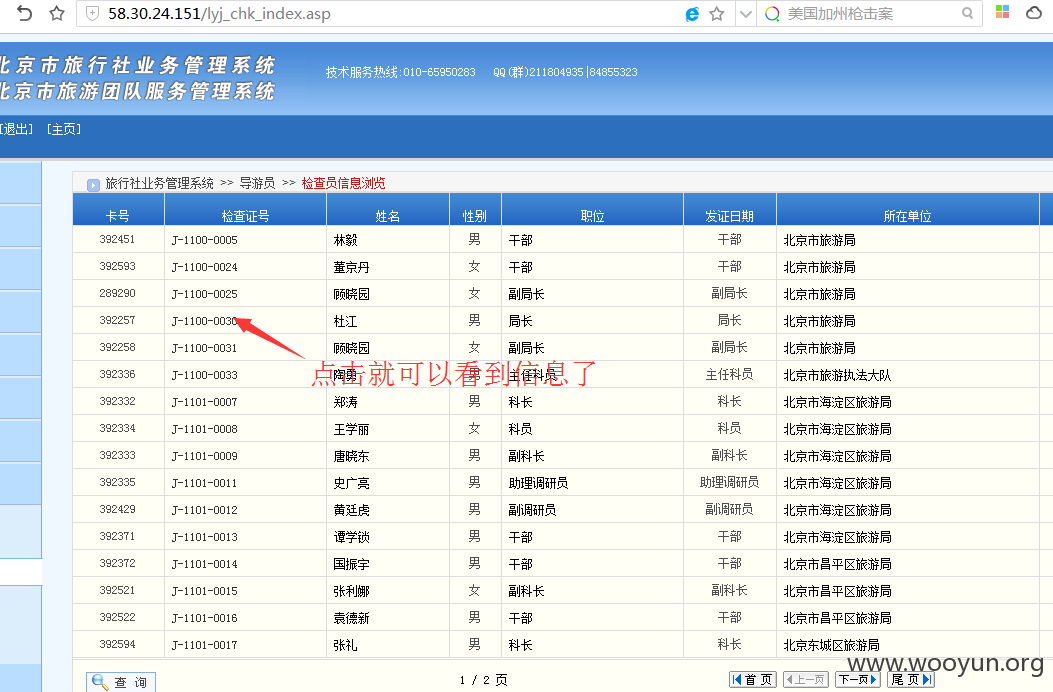Click the IE compatibility mode icon
This screenshot has width=1053, height=692.
(x=692, y=13)
